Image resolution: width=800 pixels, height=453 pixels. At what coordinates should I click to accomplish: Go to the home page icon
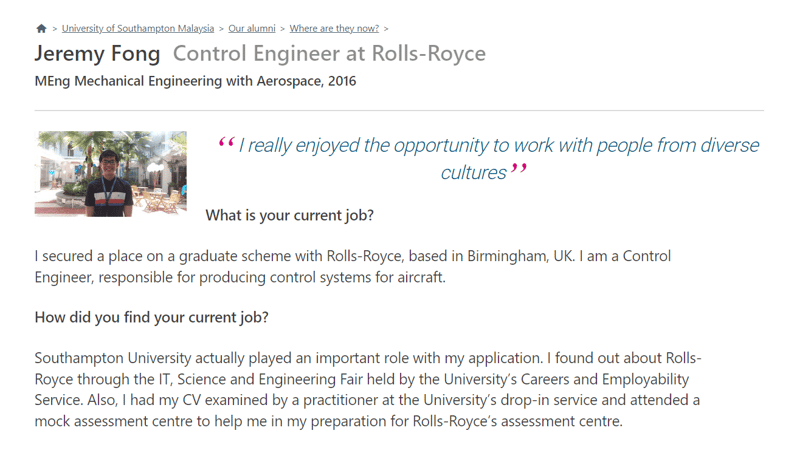(x=41, y=29)
